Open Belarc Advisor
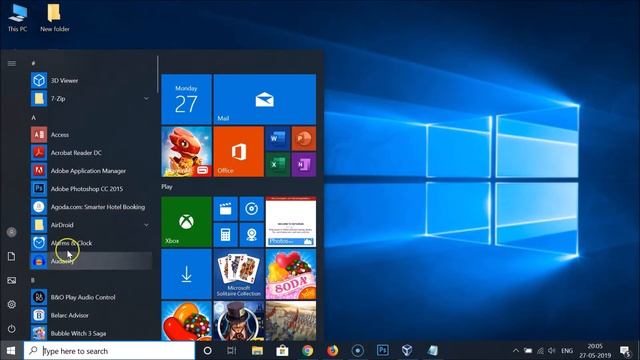Image resolution: width=640 pixels, height=360 pixels. (91, 315)
